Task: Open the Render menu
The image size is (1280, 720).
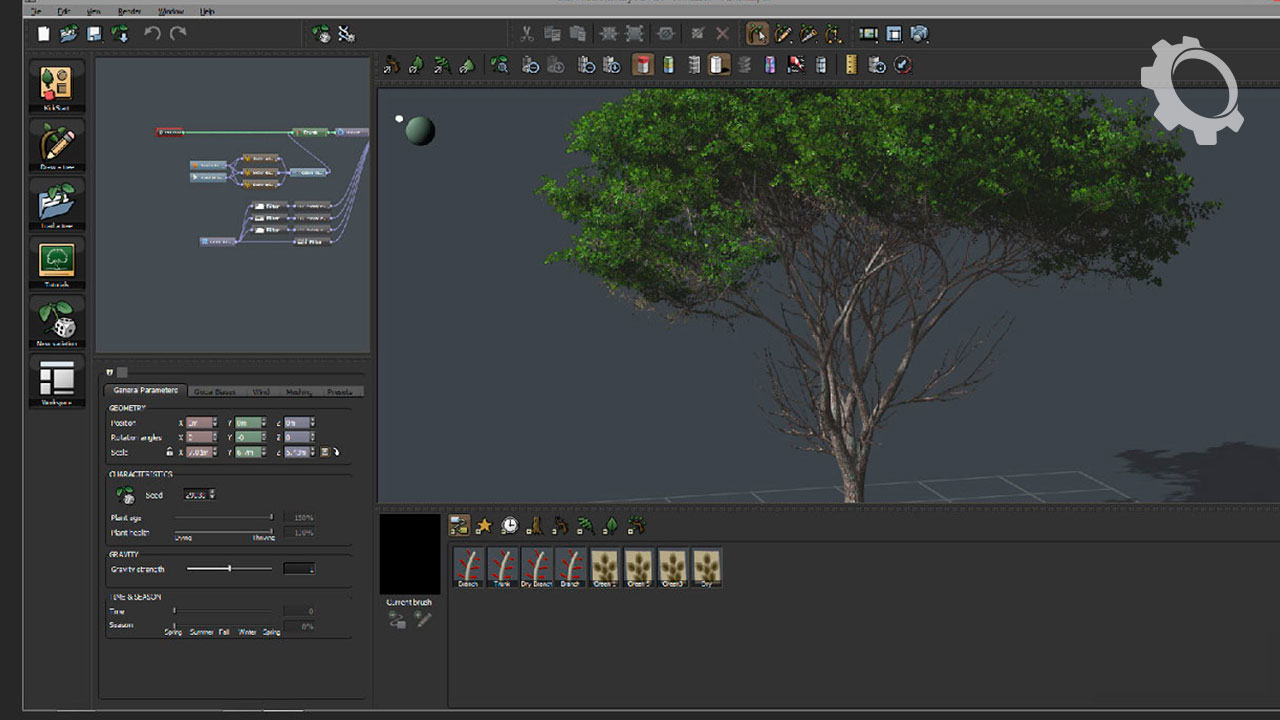Action: [129, 11]
